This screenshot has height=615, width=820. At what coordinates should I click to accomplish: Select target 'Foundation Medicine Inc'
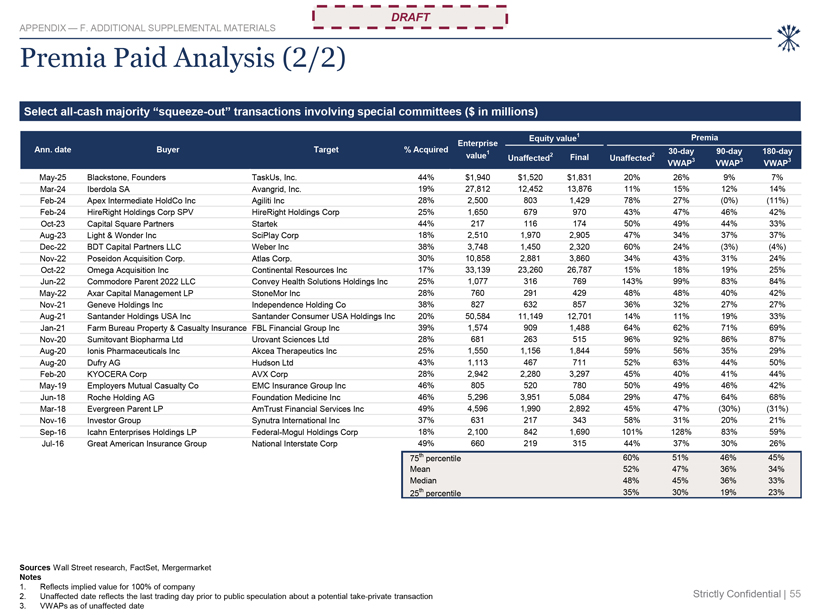(x=296, y=397)
